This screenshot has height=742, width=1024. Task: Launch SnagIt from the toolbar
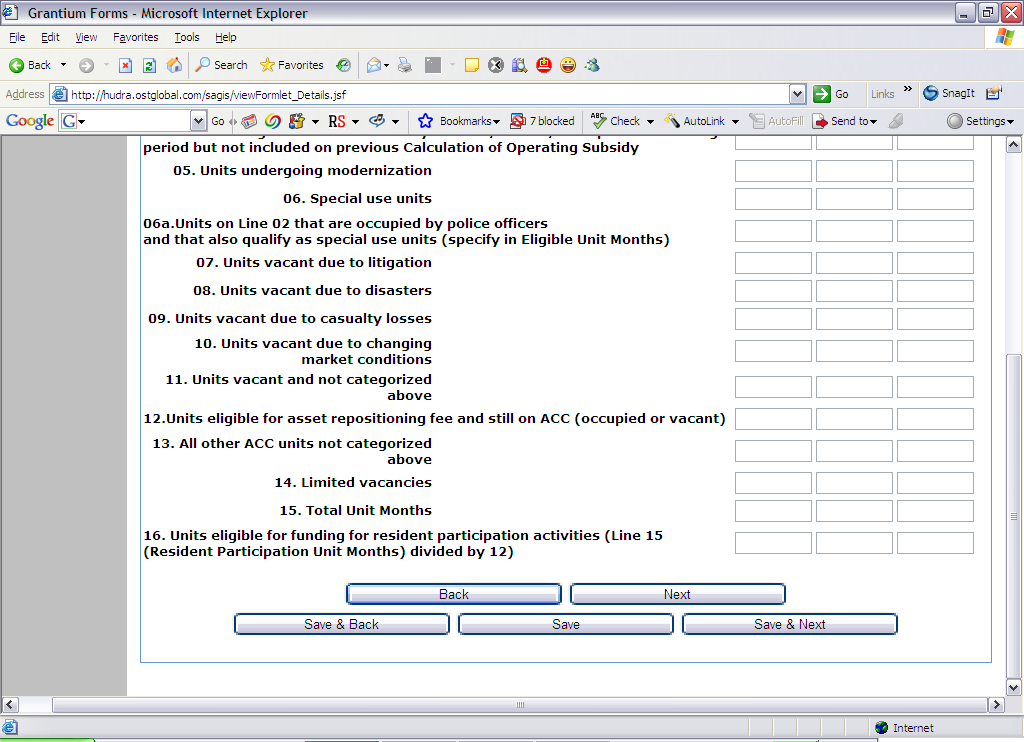point(950,93)
